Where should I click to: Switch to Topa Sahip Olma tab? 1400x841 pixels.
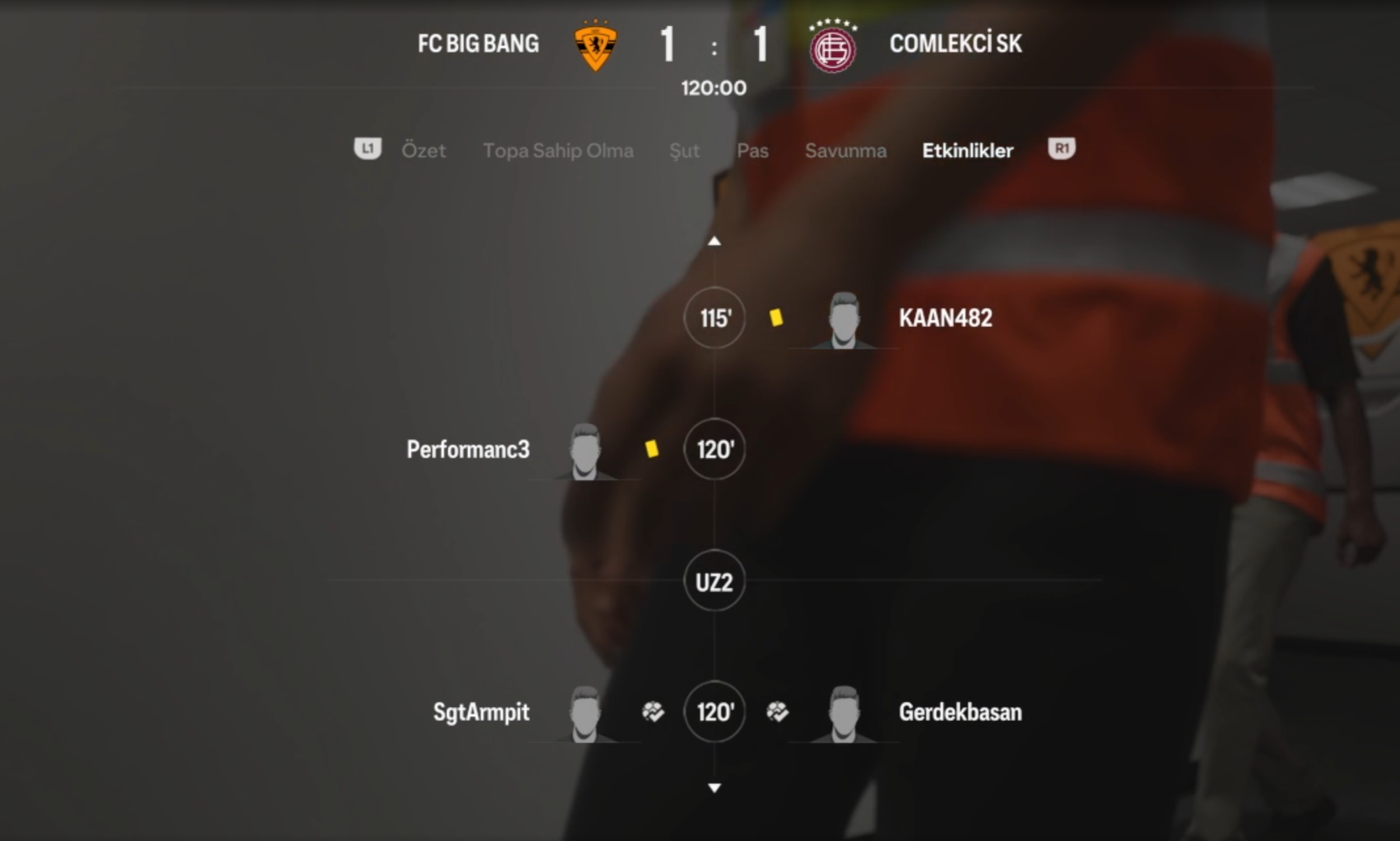click(558, 150)
